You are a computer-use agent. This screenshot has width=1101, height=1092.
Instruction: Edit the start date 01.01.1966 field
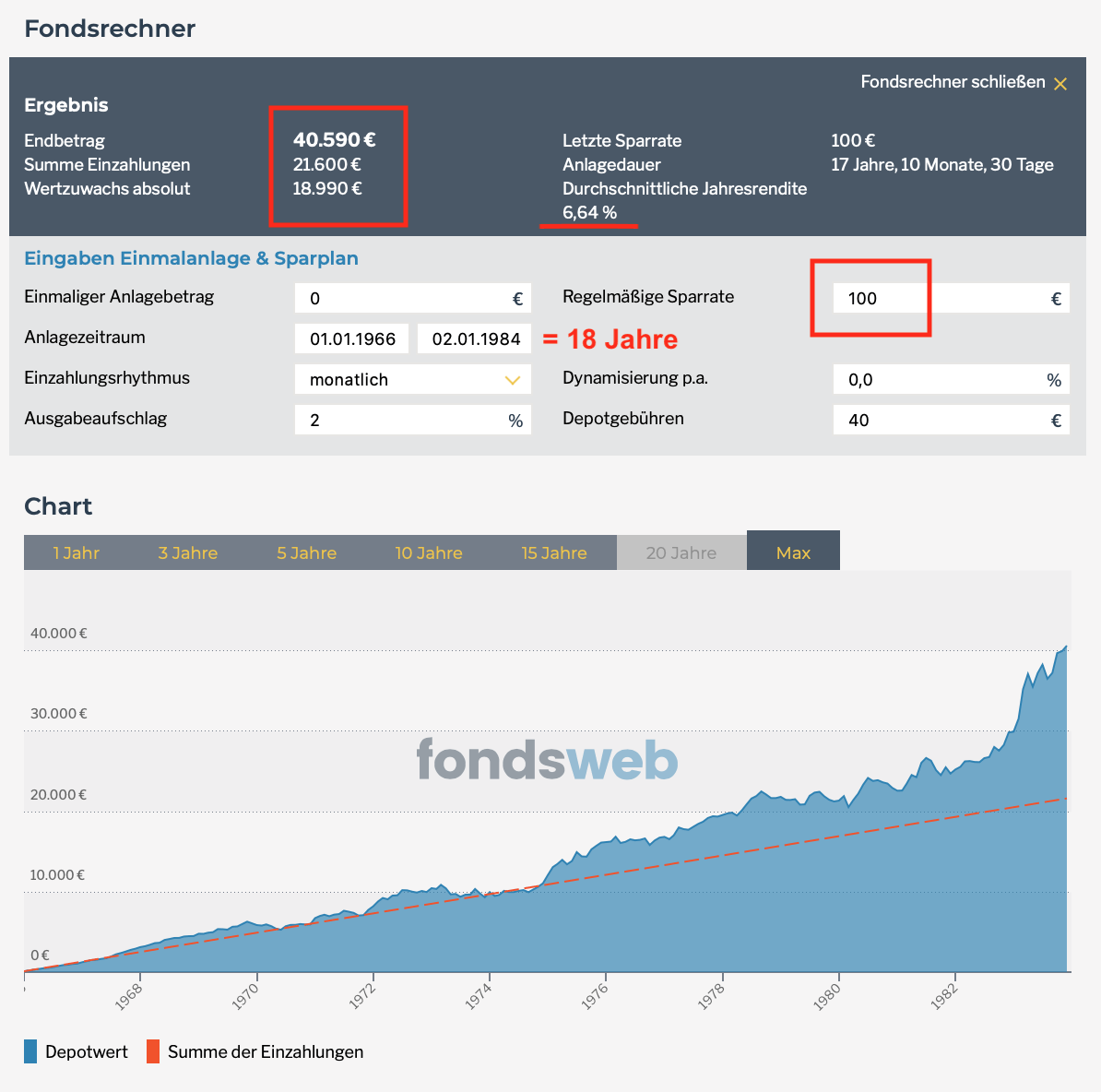coord(352,339)
